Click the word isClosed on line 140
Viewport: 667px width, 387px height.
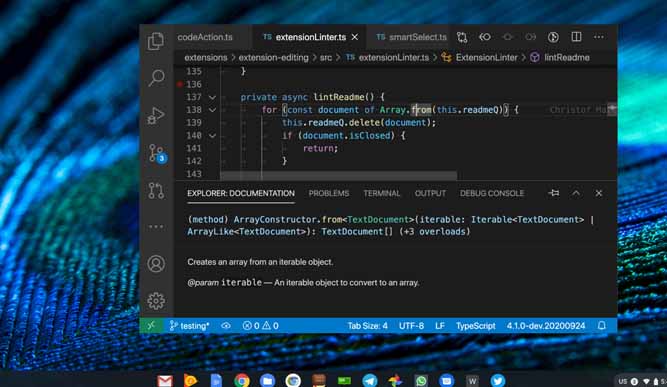pos(370,136)
